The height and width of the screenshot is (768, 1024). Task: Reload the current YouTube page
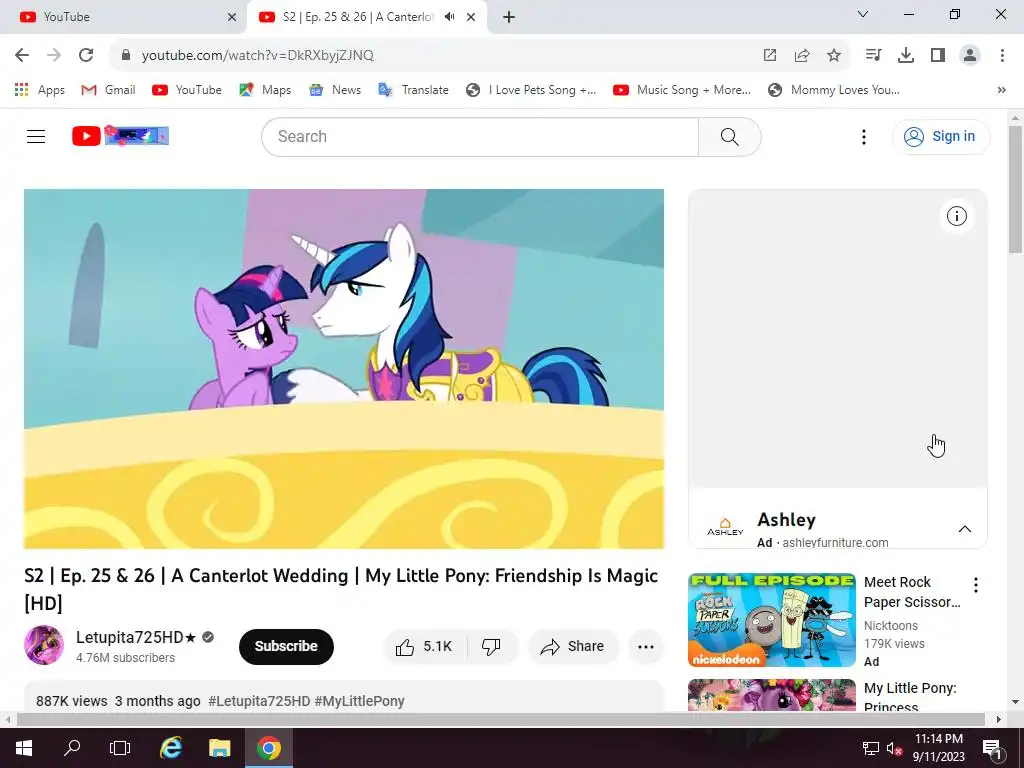tap(86, 55)
